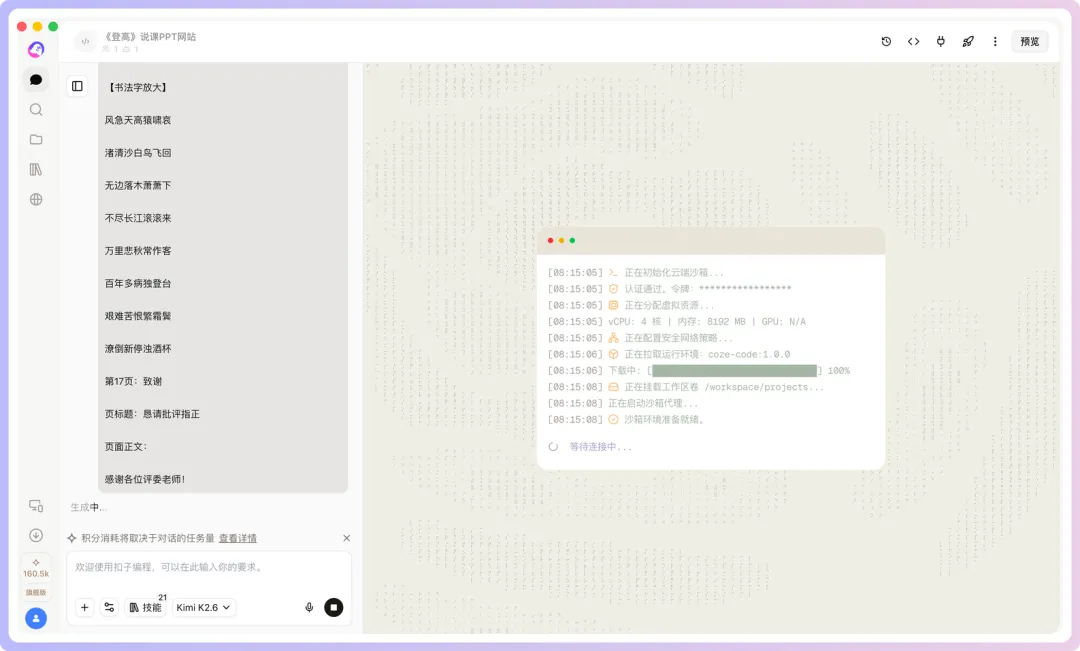The width and height of the screenshot is (1080, 651).
Task: Show code view angle-brackets icon
Action: [x=913, y=41]
